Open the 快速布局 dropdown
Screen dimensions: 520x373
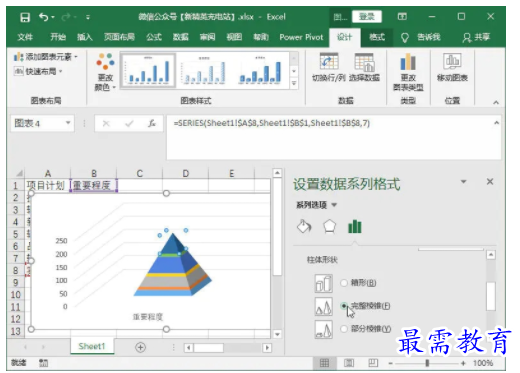tap(38, 71)
